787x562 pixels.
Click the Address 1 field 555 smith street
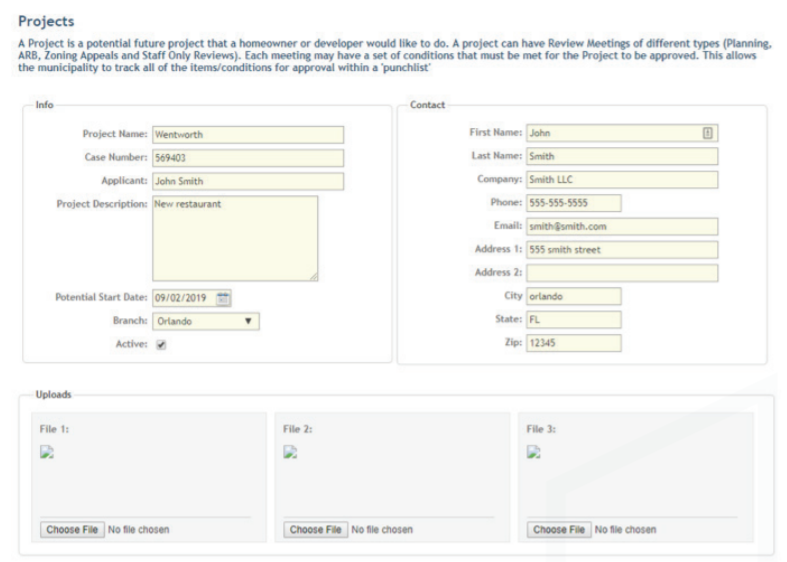tap(622, 249)
